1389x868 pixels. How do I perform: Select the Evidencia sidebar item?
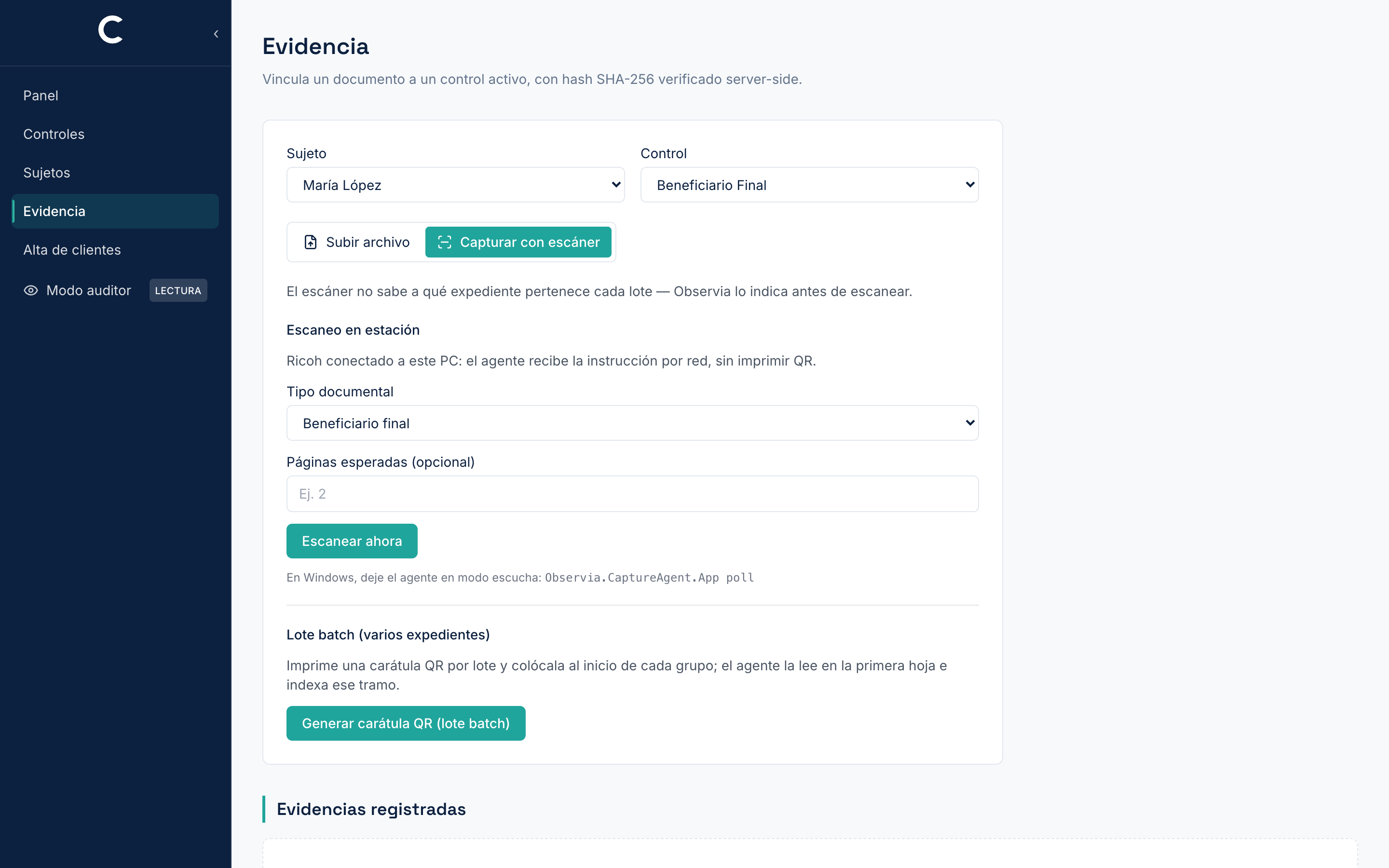pos(115,211)
